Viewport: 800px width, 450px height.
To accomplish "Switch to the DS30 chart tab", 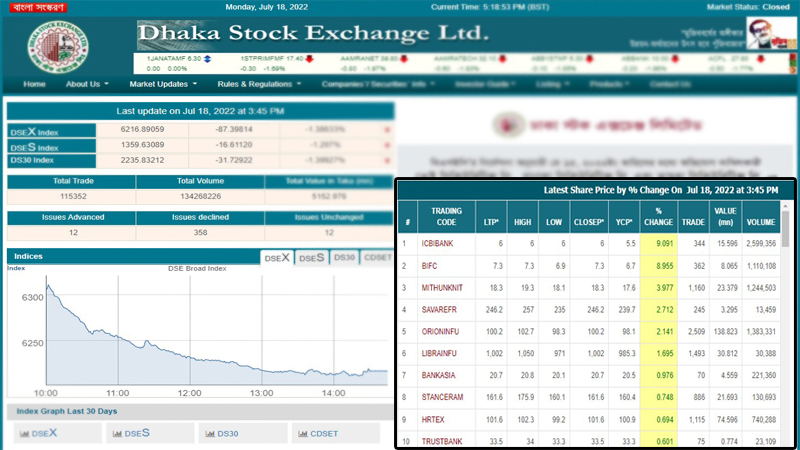I will [x=344, y=258].
